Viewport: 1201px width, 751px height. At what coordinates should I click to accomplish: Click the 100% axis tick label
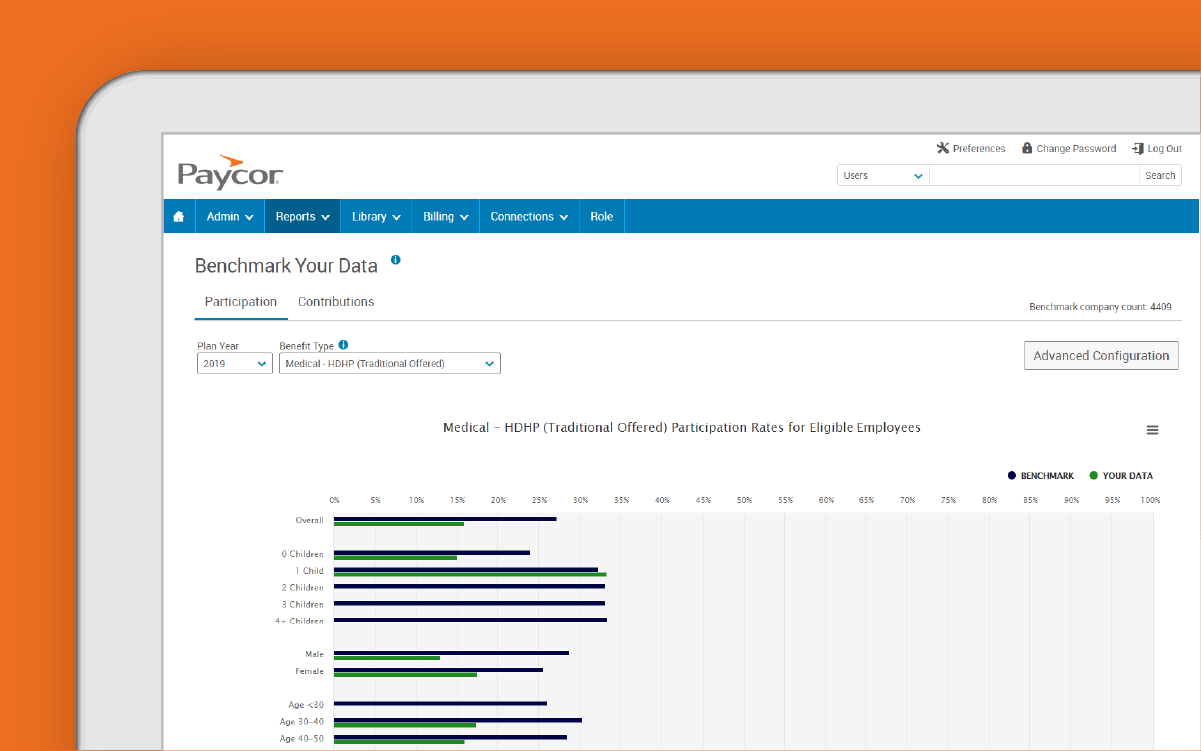1151,500
